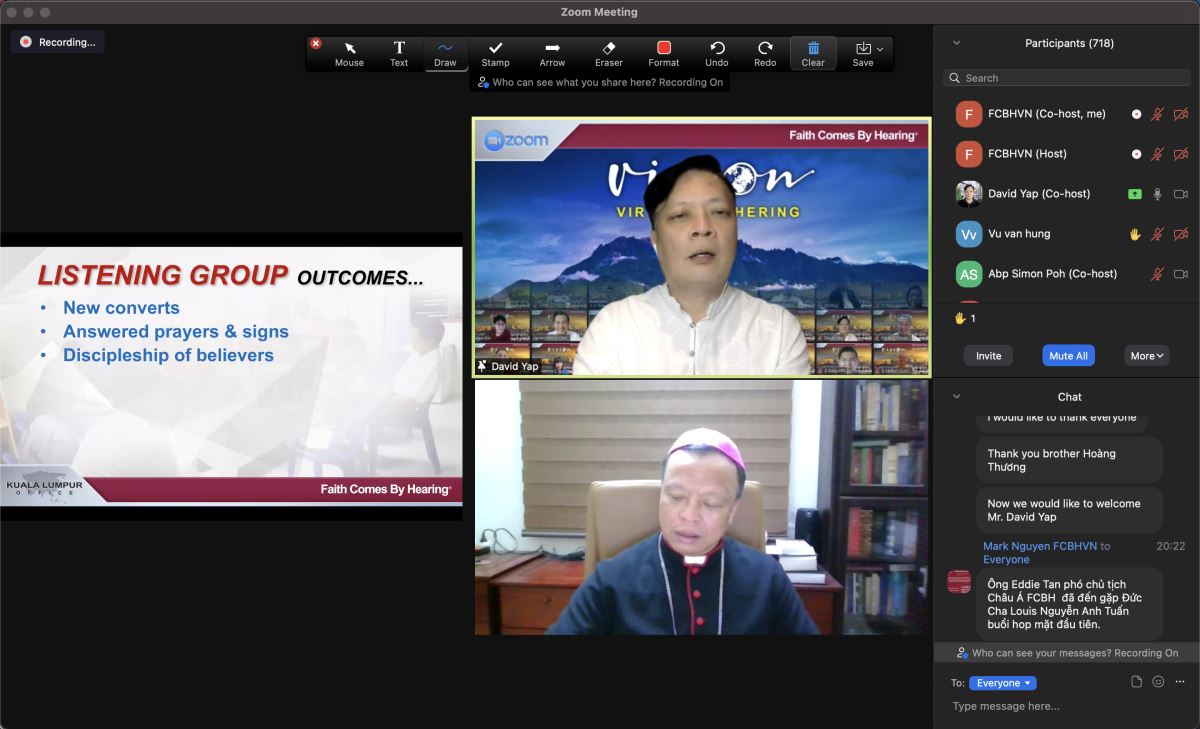The width and height of the screenshot is (1200, 729).
Task: Collapse the Chat panel chevron
Action: (x=956, y=397)
